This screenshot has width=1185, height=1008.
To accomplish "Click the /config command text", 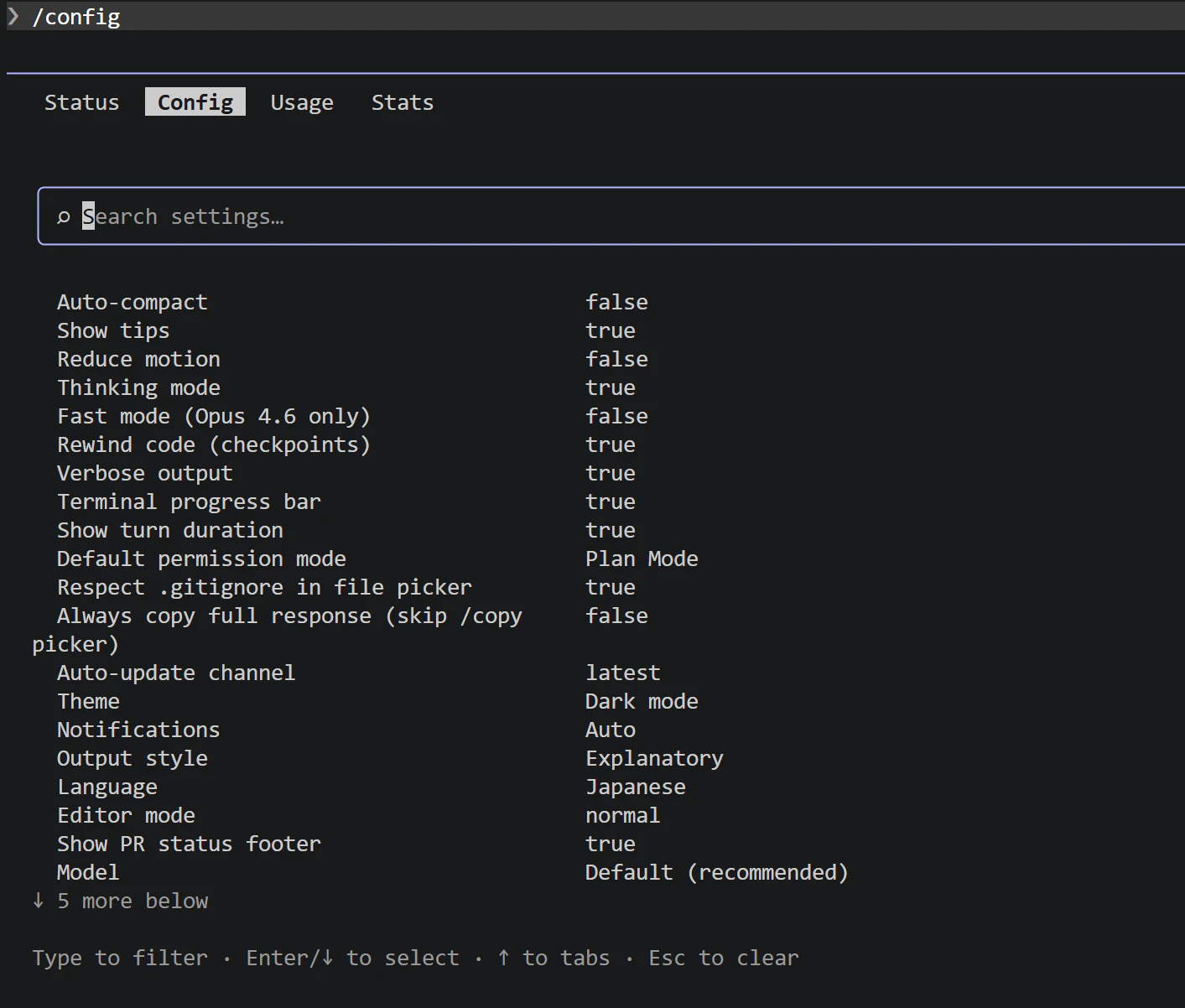I will click(x=76, y=17).
